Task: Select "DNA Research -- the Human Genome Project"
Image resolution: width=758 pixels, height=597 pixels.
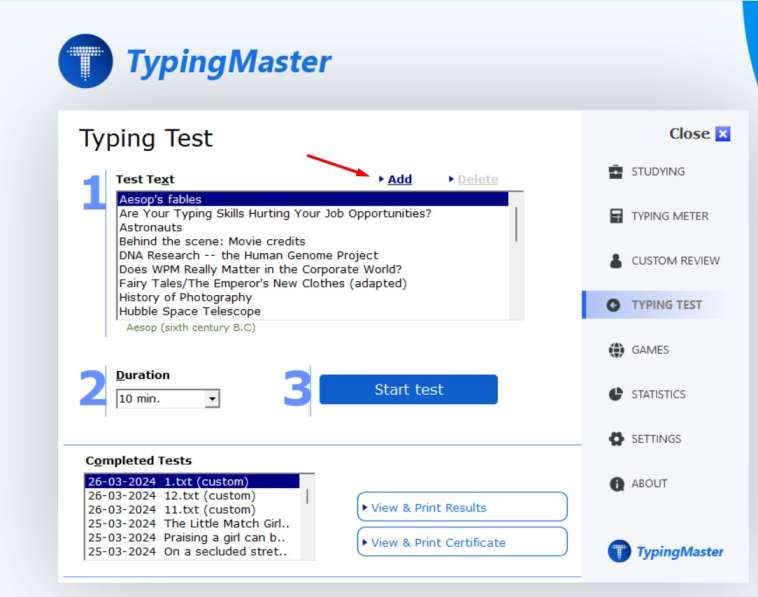Action: point(313,255)
